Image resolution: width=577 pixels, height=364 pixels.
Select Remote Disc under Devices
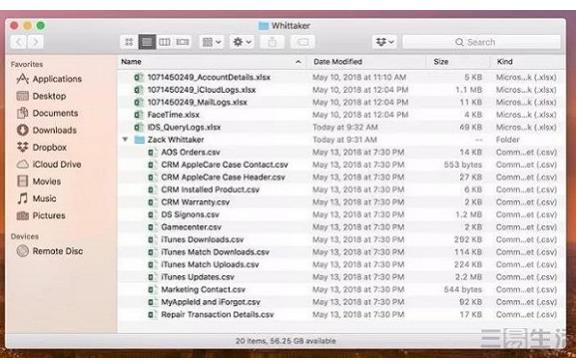pos(50,251)
